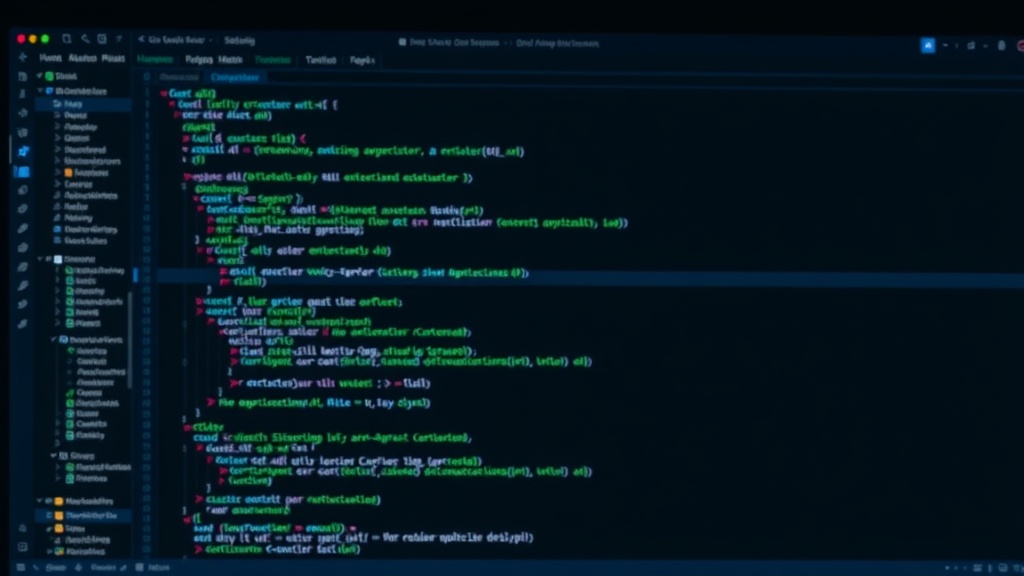Click the magnifier-like icon right of the window buttons
Viewport: 1024px width, 576px height.
(85, 39)
